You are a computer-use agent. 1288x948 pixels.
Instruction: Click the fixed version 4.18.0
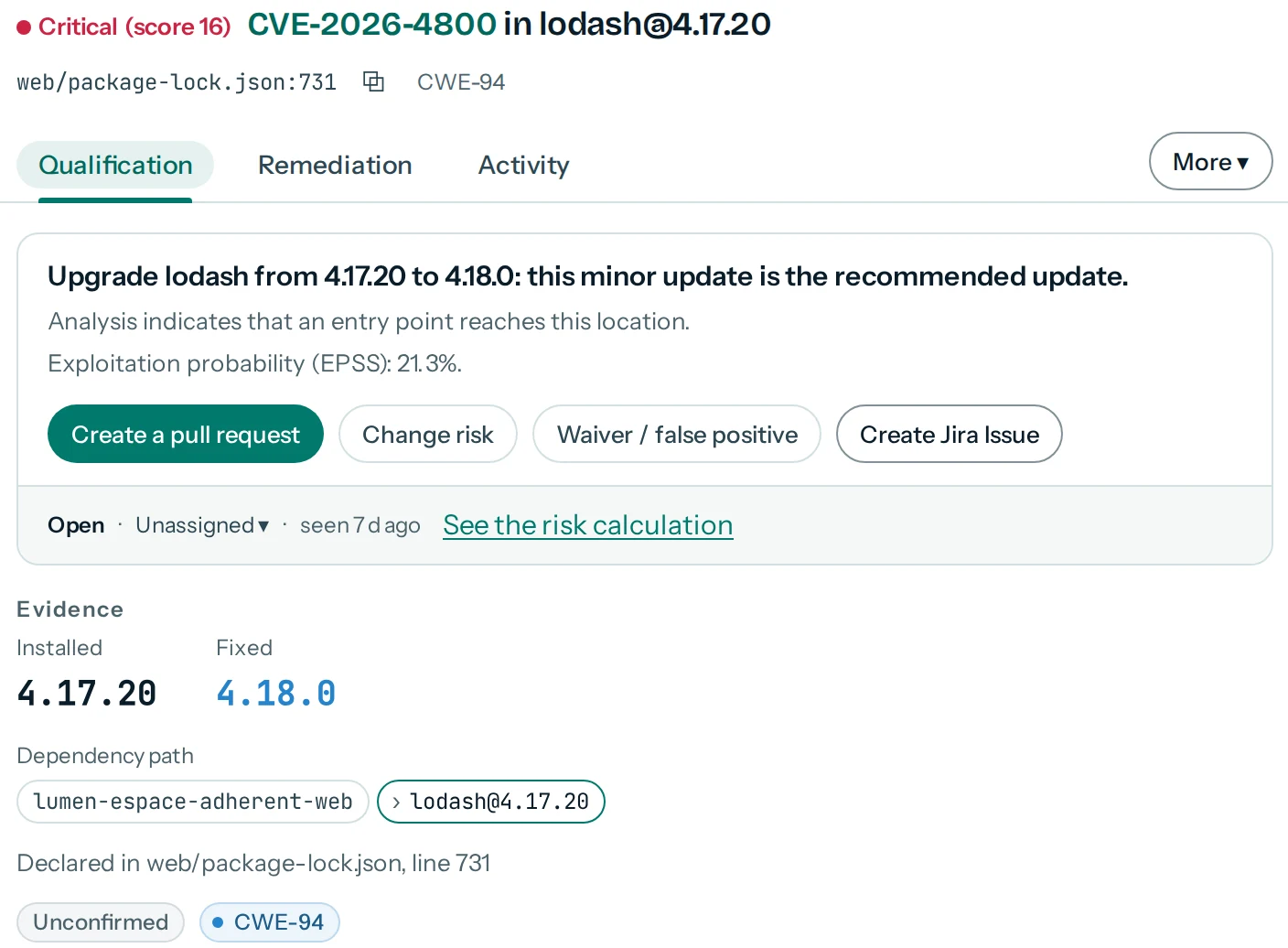click(x=276, y=694)
